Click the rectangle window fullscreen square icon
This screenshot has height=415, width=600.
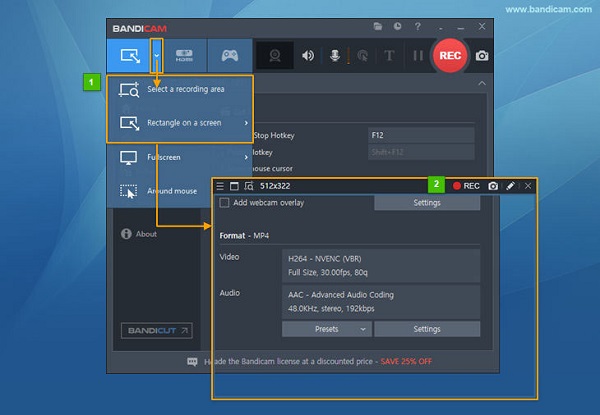point(234,186)
